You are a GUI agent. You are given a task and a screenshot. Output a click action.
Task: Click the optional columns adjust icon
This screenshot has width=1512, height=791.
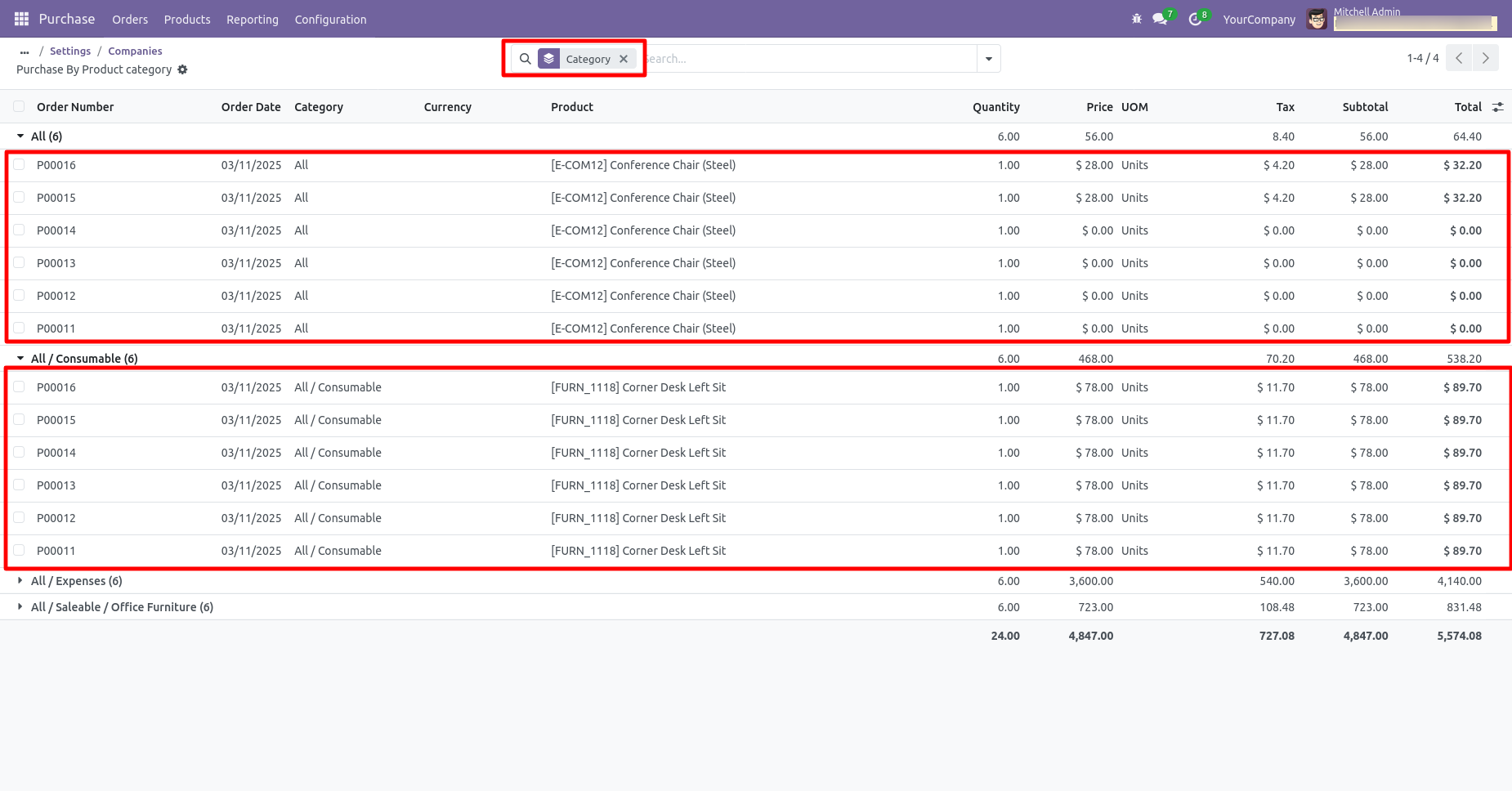[x=1497, y=107]
